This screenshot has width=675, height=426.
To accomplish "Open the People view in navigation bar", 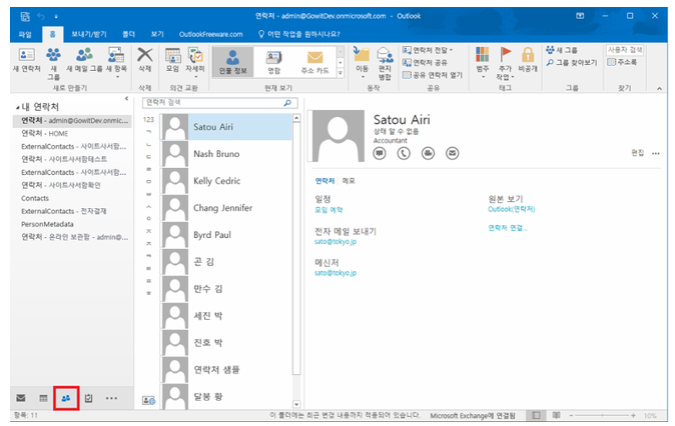I will [65, 397].
